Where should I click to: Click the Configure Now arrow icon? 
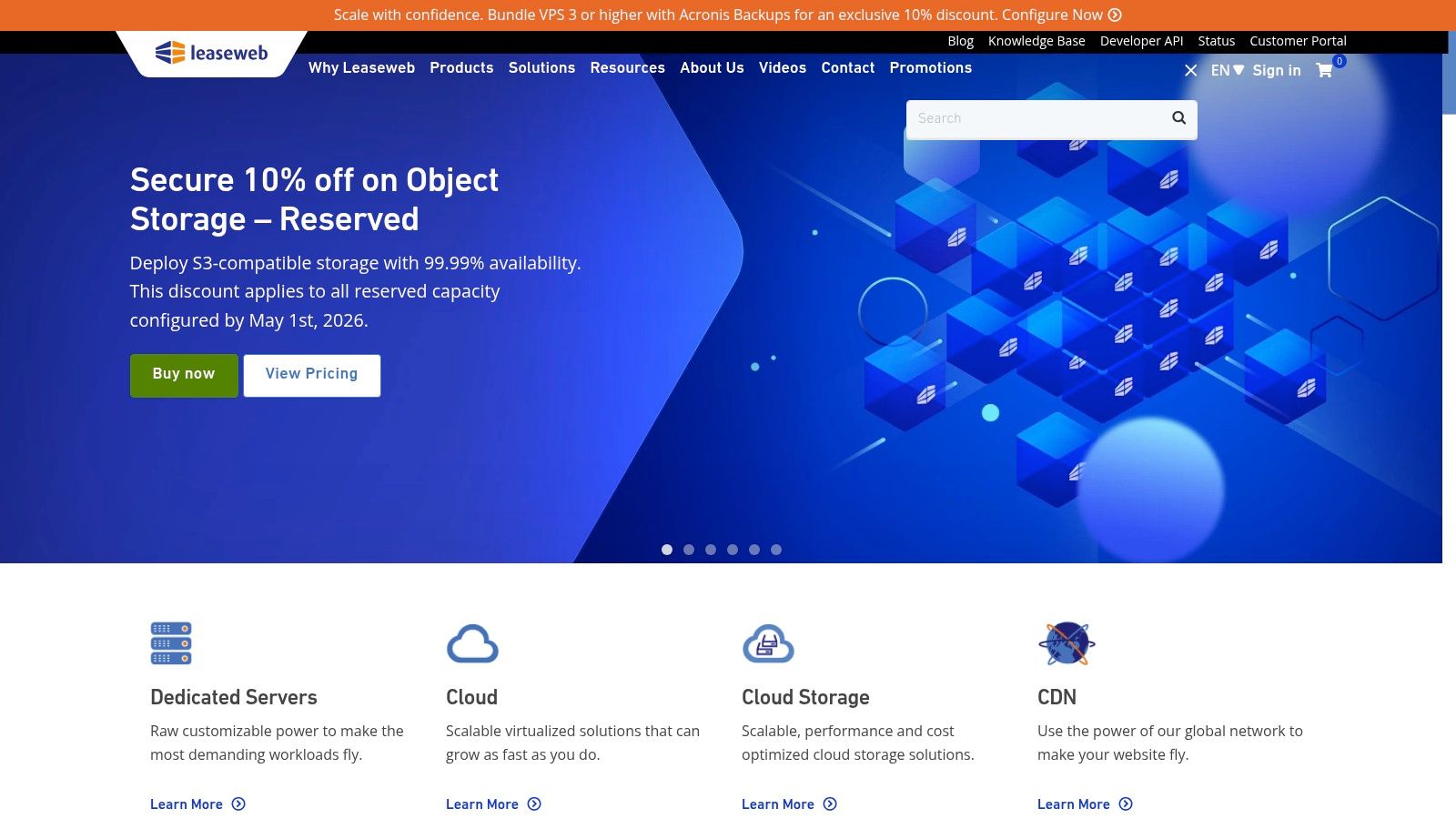(x=1114, y=15)
